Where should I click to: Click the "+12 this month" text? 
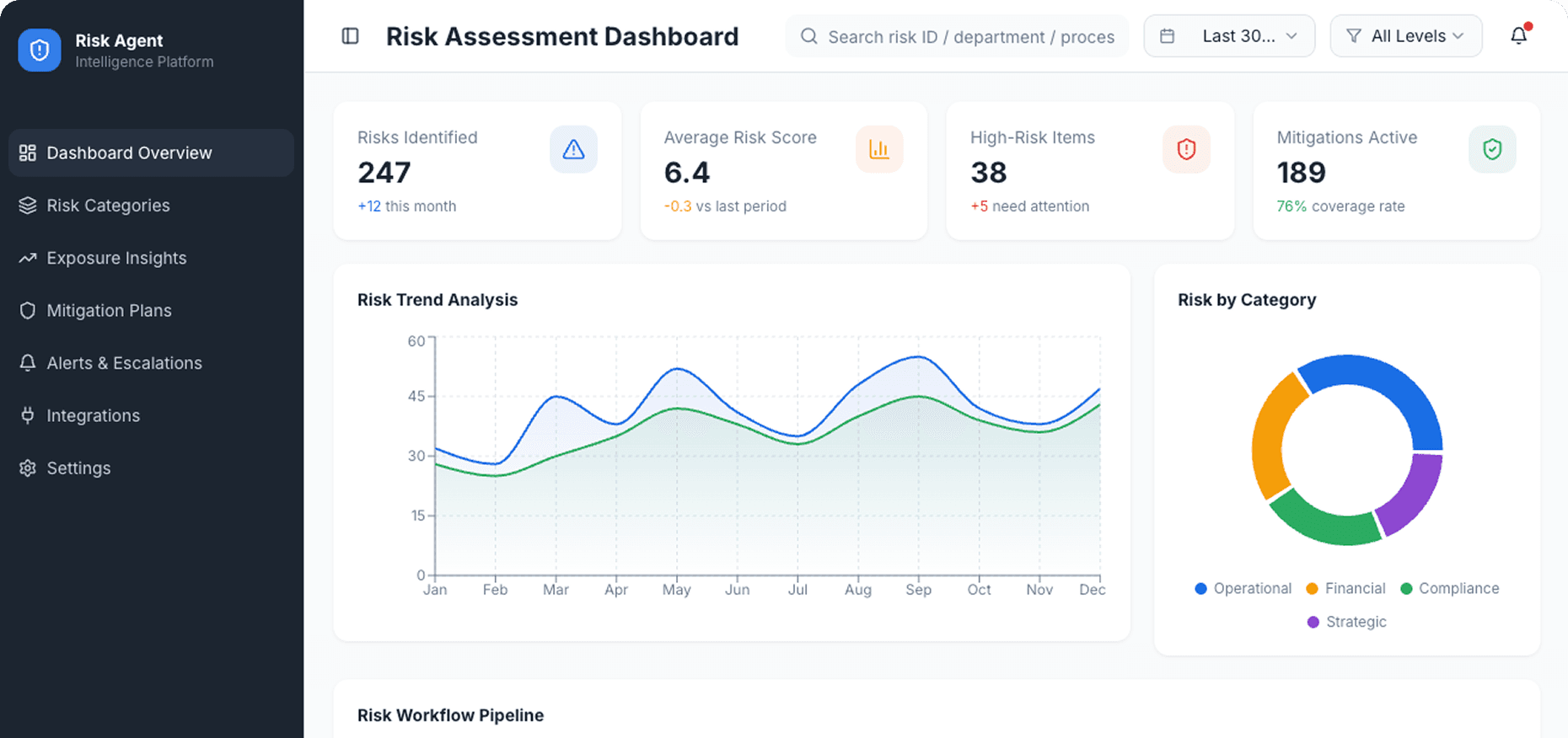(406, 206)
